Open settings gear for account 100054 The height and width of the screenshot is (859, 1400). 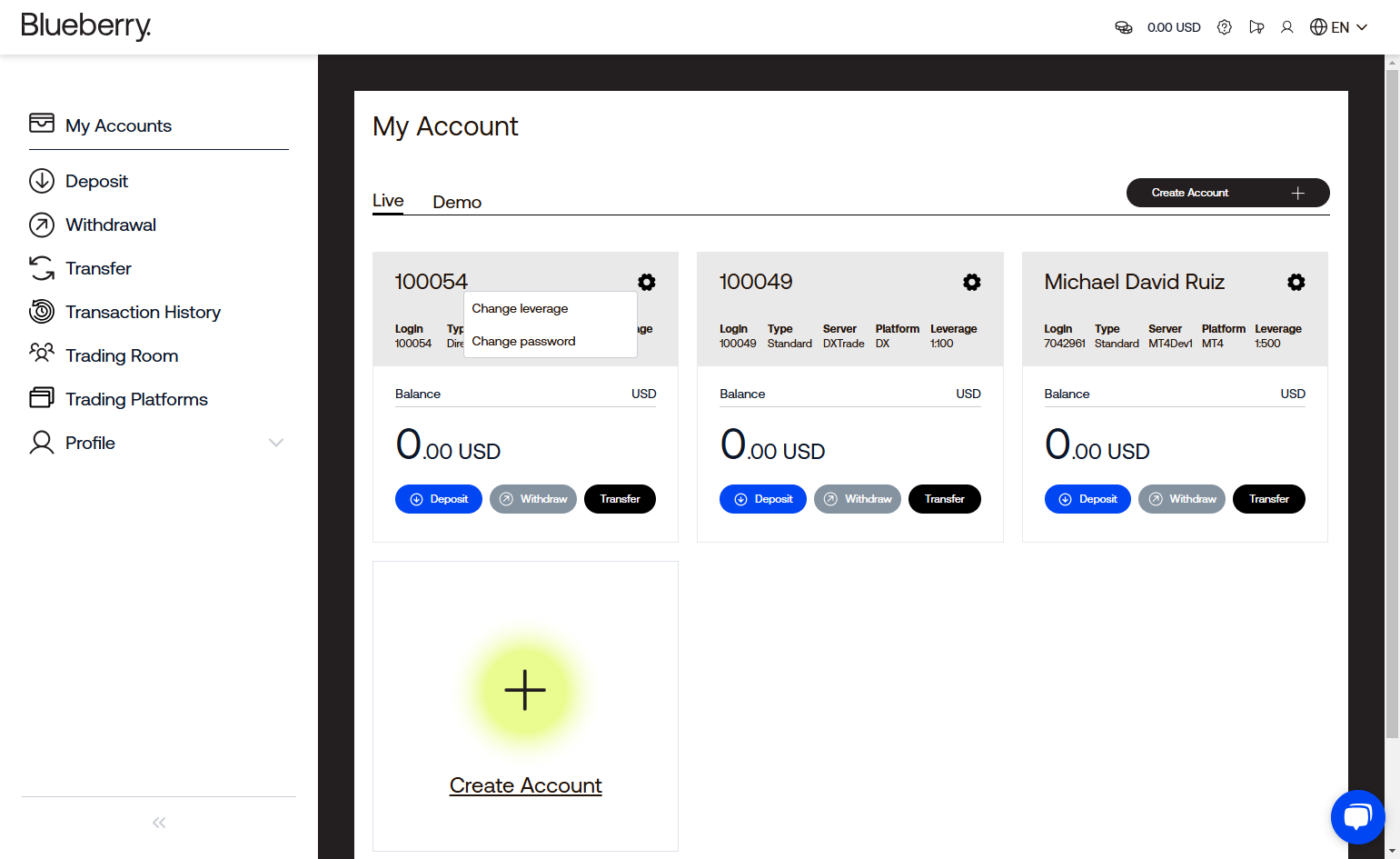point(647,282)
